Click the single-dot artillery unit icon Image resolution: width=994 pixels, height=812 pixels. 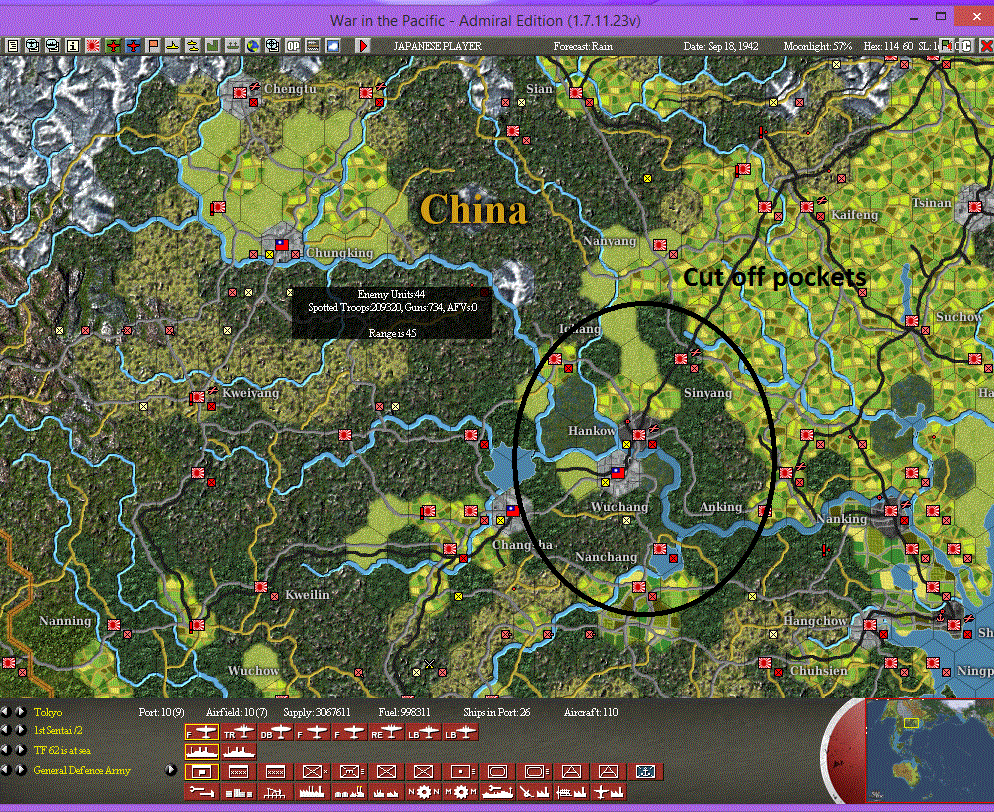pyautogui.click(x=460, y=772)
